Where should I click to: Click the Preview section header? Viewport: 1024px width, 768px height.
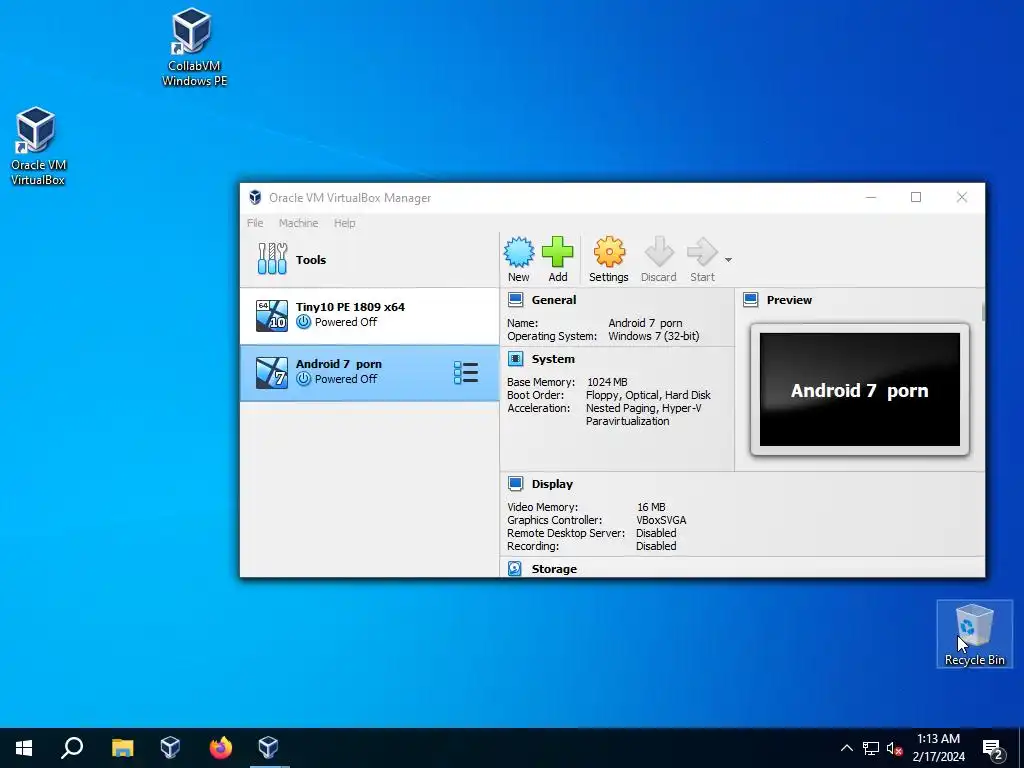click(x=789, y=300)
